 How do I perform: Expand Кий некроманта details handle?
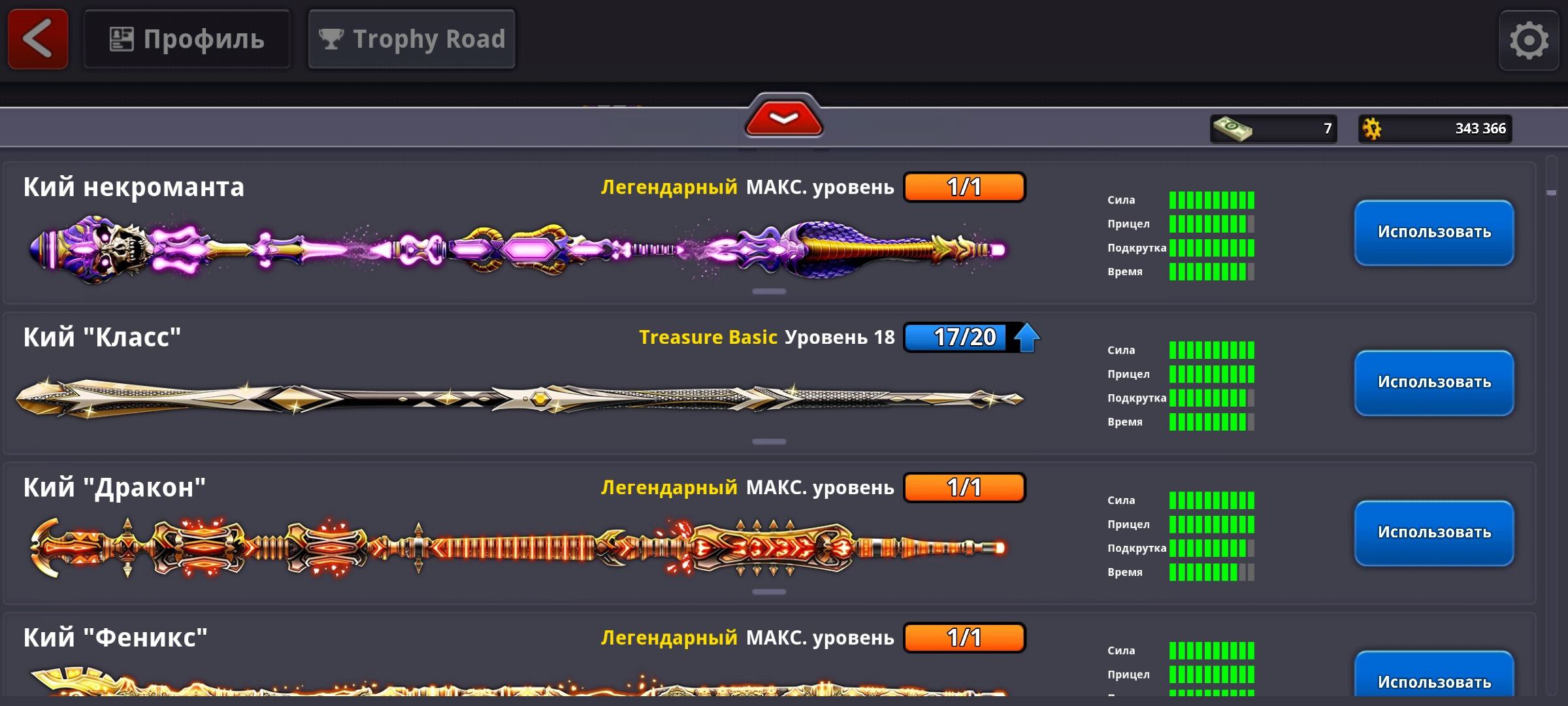(769, 292)
